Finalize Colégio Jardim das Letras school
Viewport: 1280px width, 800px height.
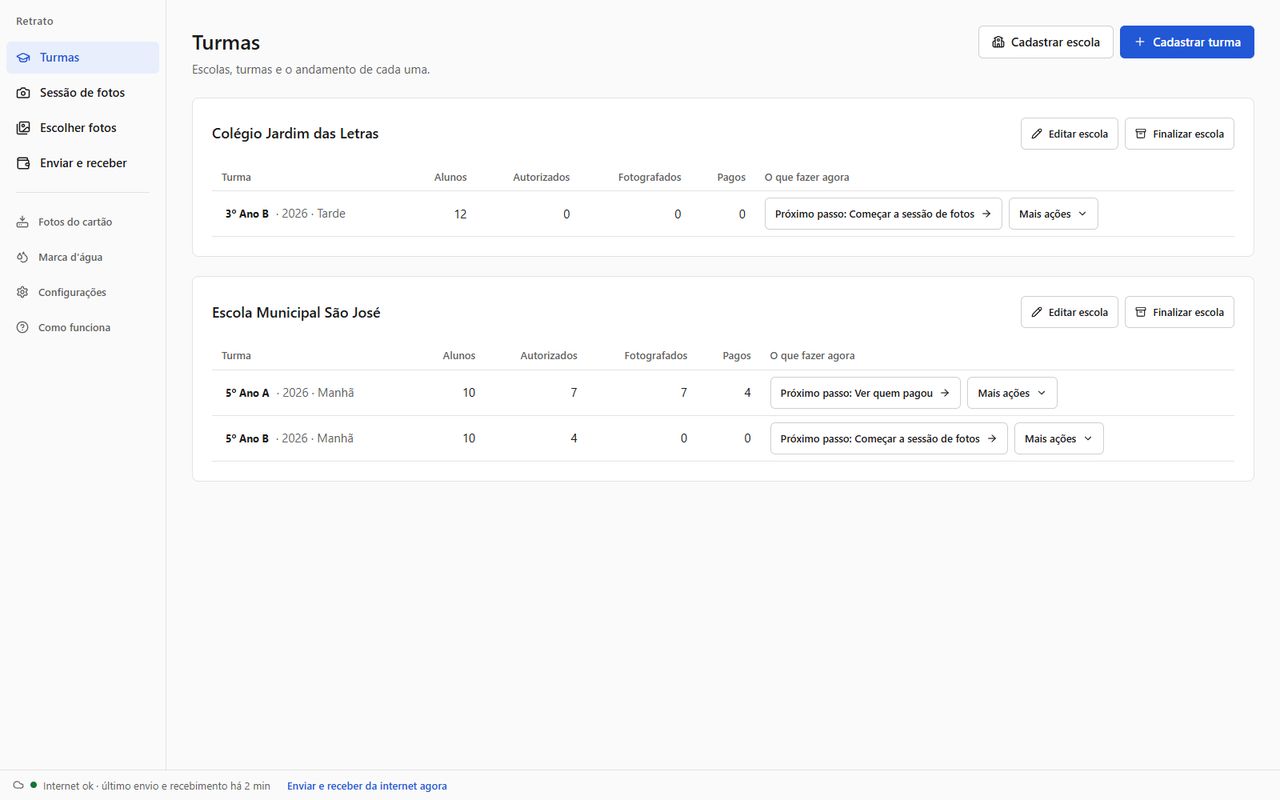click(1179, 134)
